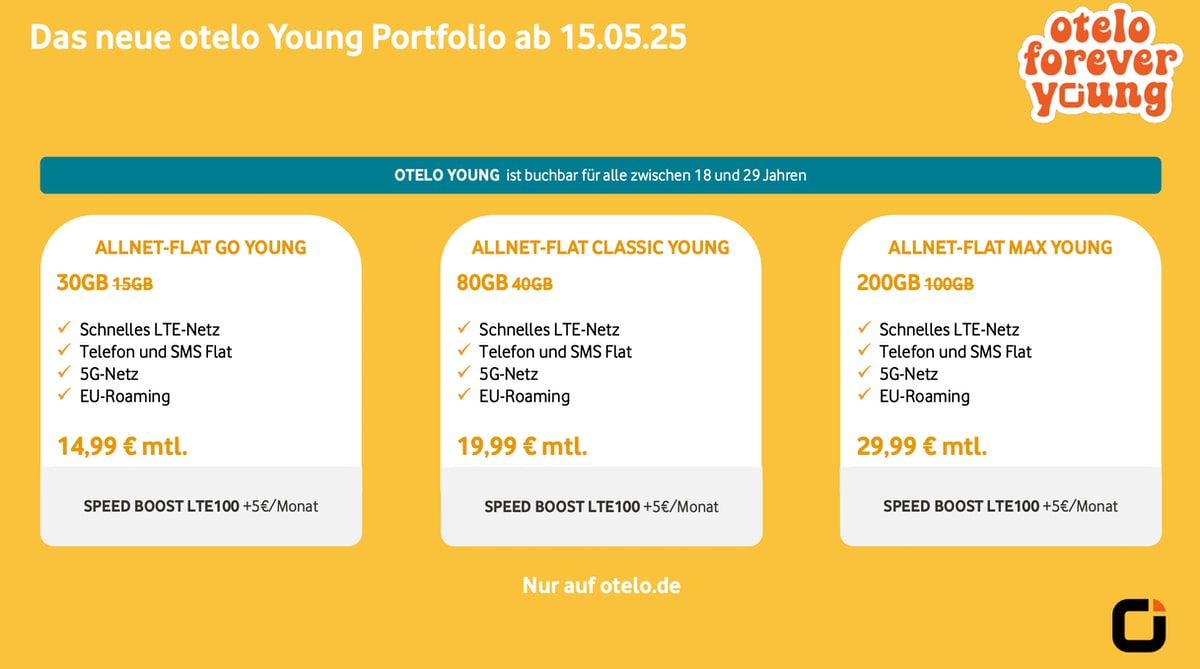Click the teal Otelo Young eligibility banner
The height and width of the screenshot is (669, 1200).
pos(600,175)
